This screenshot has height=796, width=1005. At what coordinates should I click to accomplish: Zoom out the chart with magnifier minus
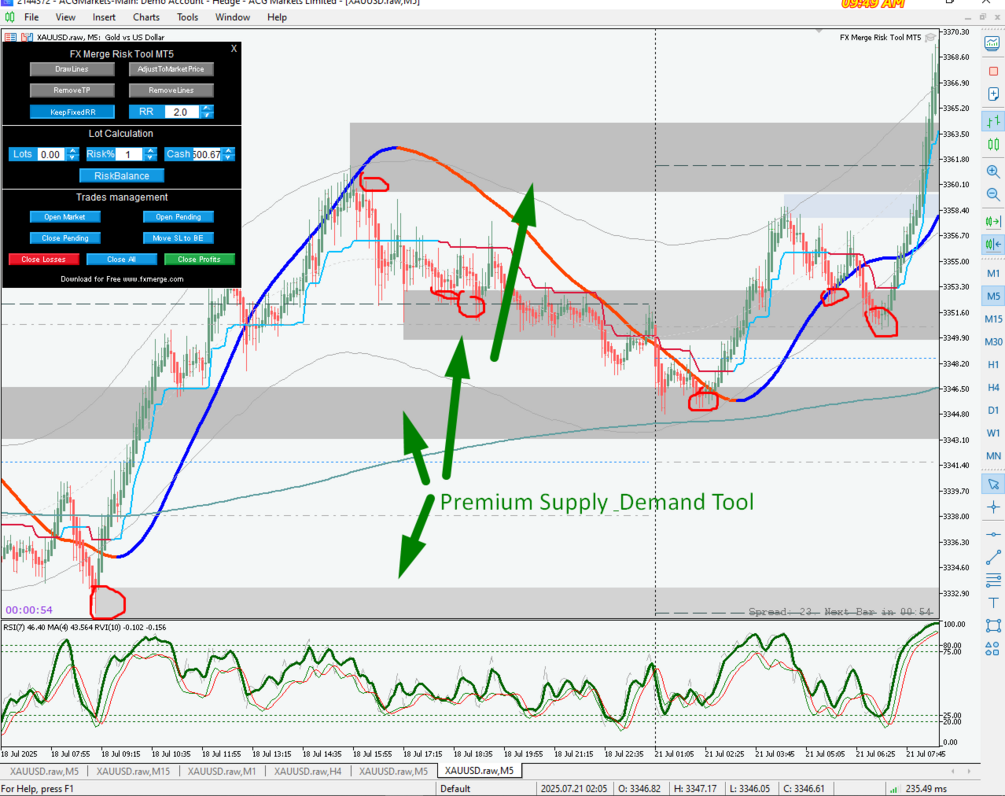point(993,194)
